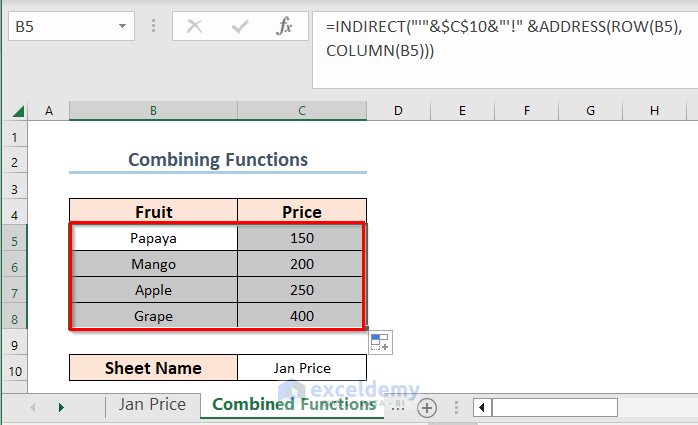Viewport: 698px width, 425px height.
Task: Click the Price column header cell
Action: coord(302,211)
